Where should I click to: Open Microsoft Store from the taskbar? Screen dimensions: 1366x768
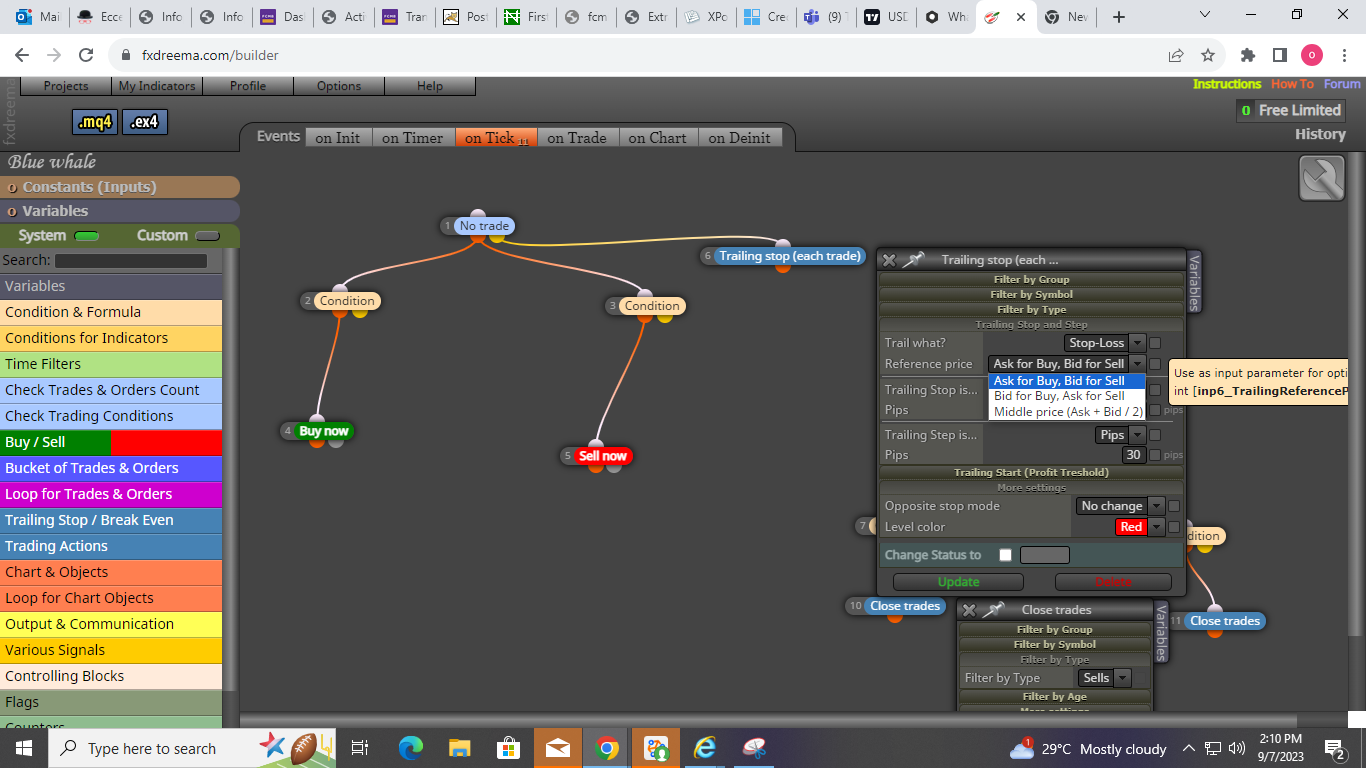509,748
